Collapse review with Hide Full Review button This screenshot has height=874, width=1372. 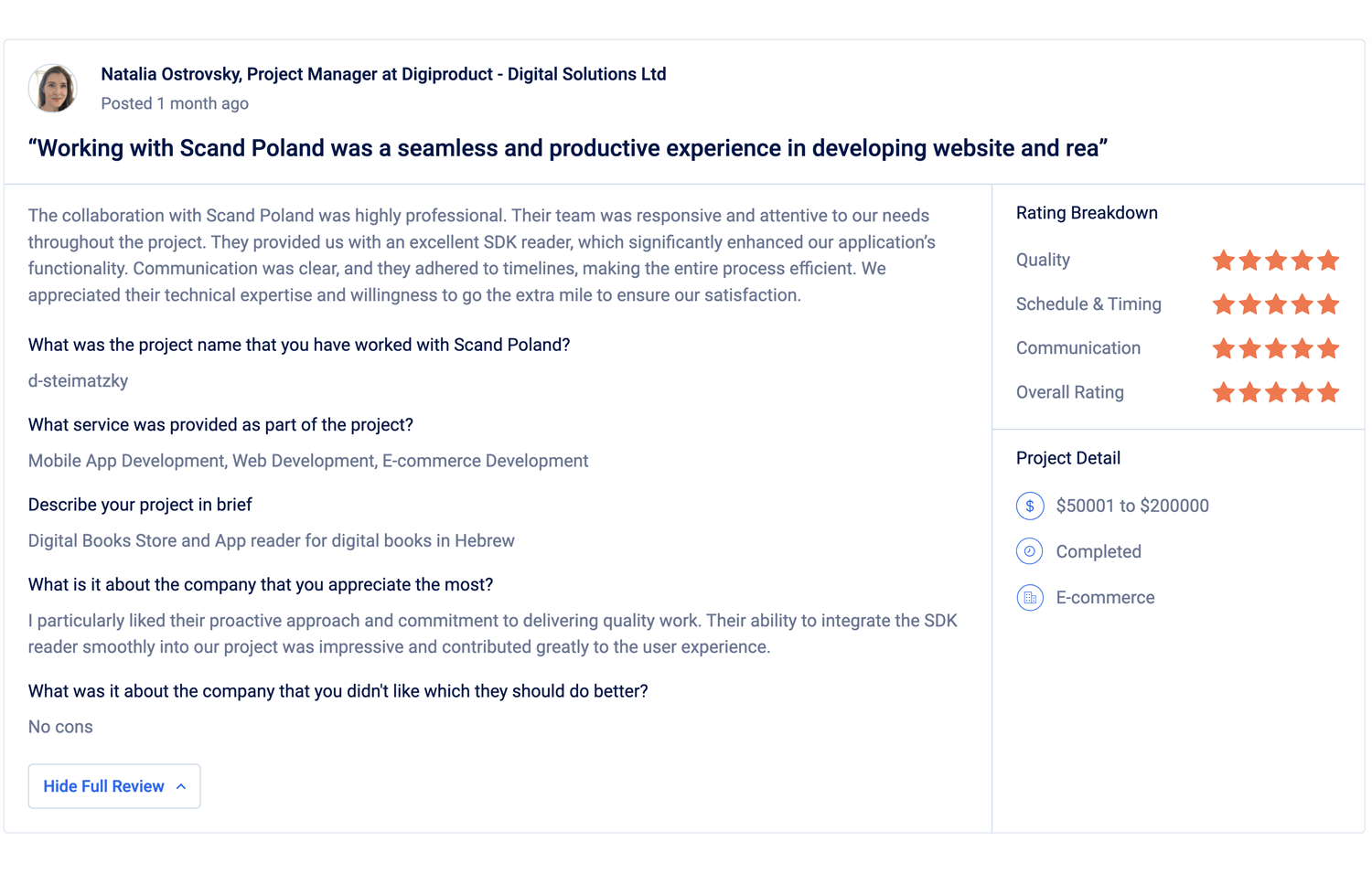pyautogui.click(x=114, y=786)
